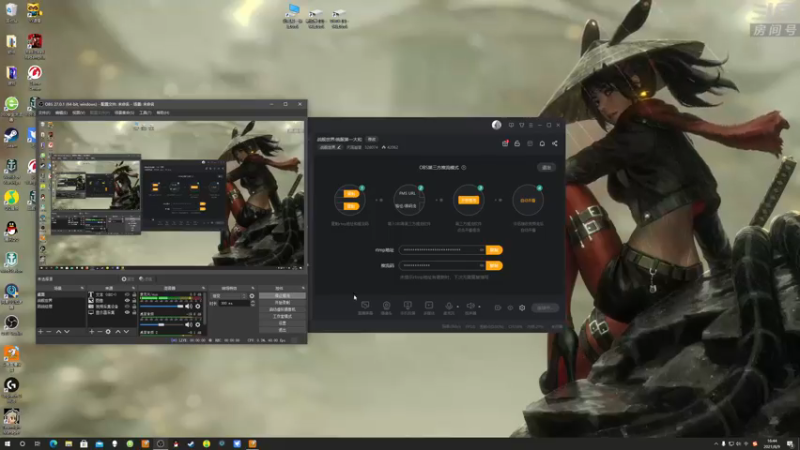This screenshot has width=800, height=450.
Task: Open settings gear of first mixer channel
Action: (x=198, y=306)
